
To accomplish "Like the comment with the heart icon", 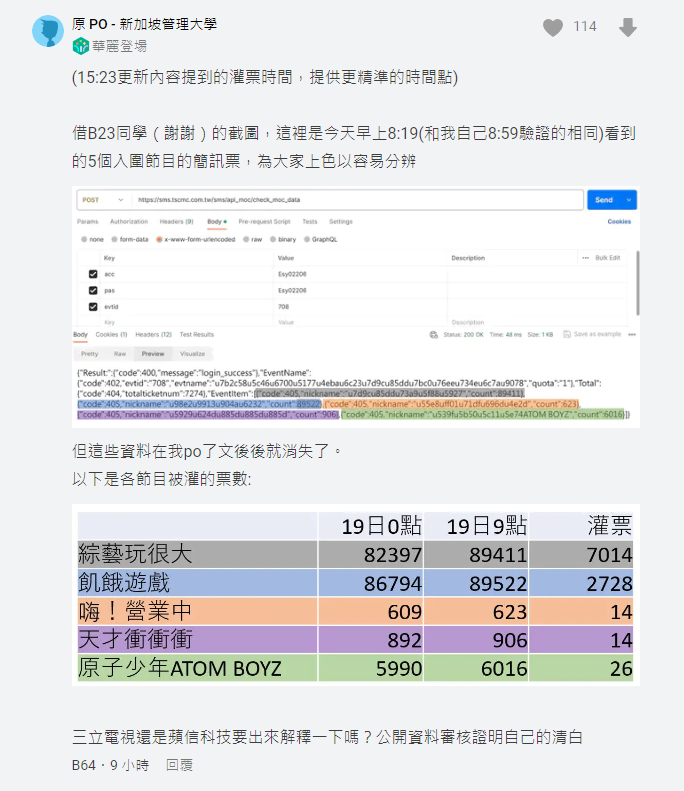I will (553, 27).
